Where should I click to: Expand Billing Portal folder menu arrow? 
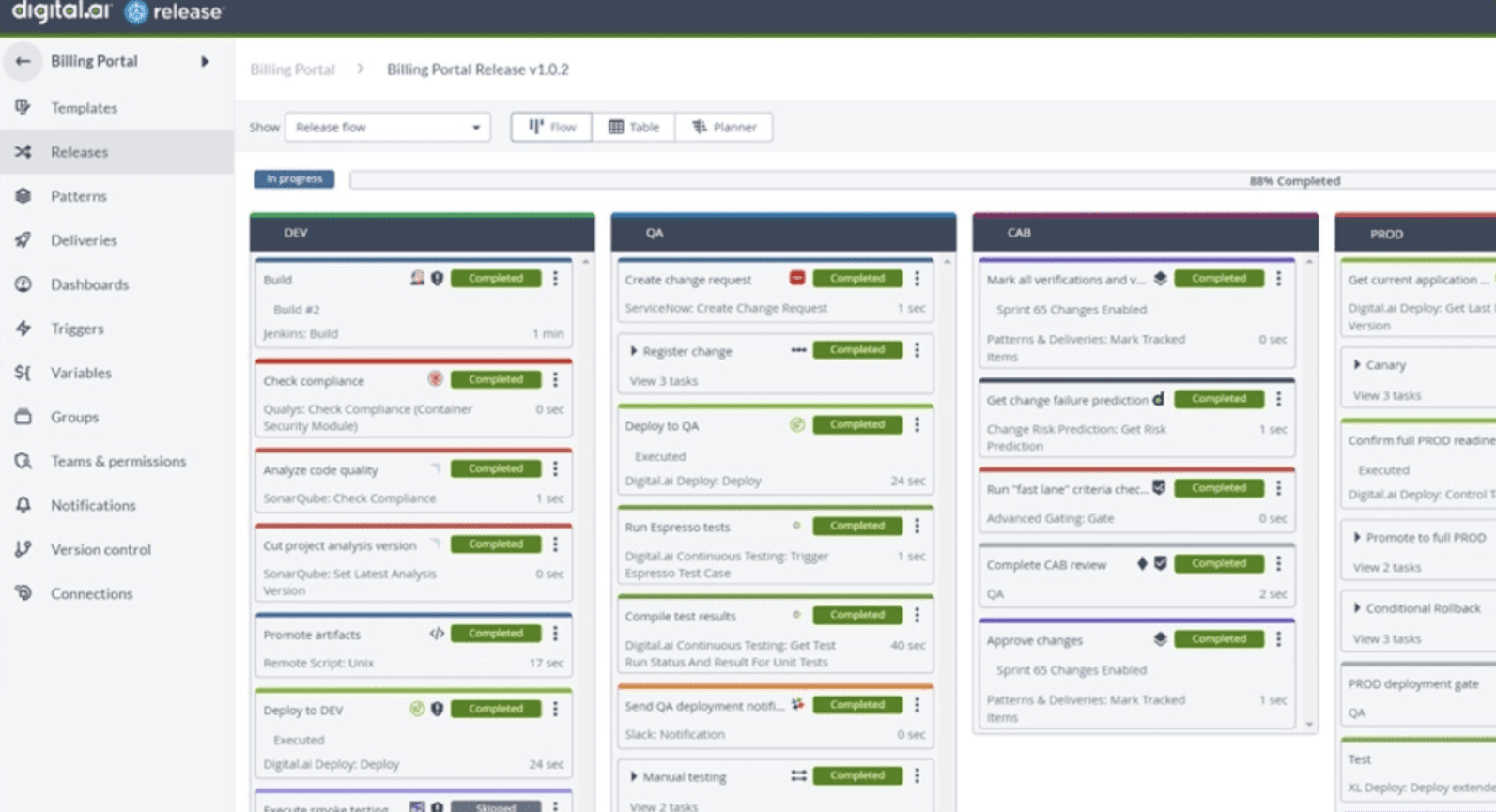[205, 62]
